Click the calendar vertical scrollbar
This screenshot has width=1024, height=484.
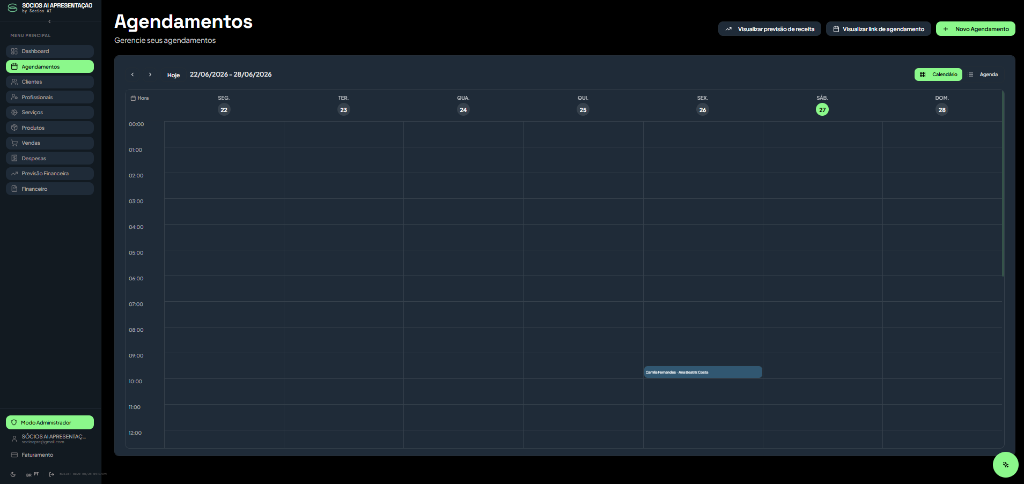tap(1003, 183)
